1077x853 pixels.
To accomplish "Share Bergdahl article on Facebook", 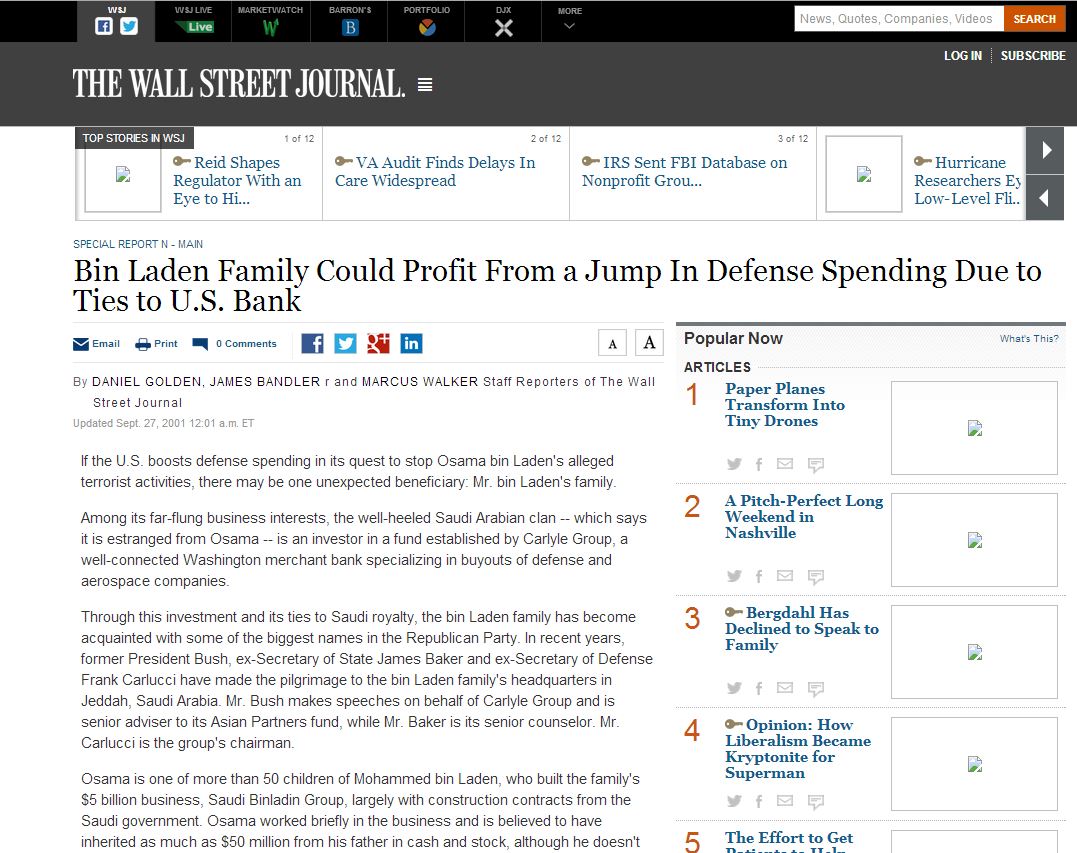I will pos(759,689).
